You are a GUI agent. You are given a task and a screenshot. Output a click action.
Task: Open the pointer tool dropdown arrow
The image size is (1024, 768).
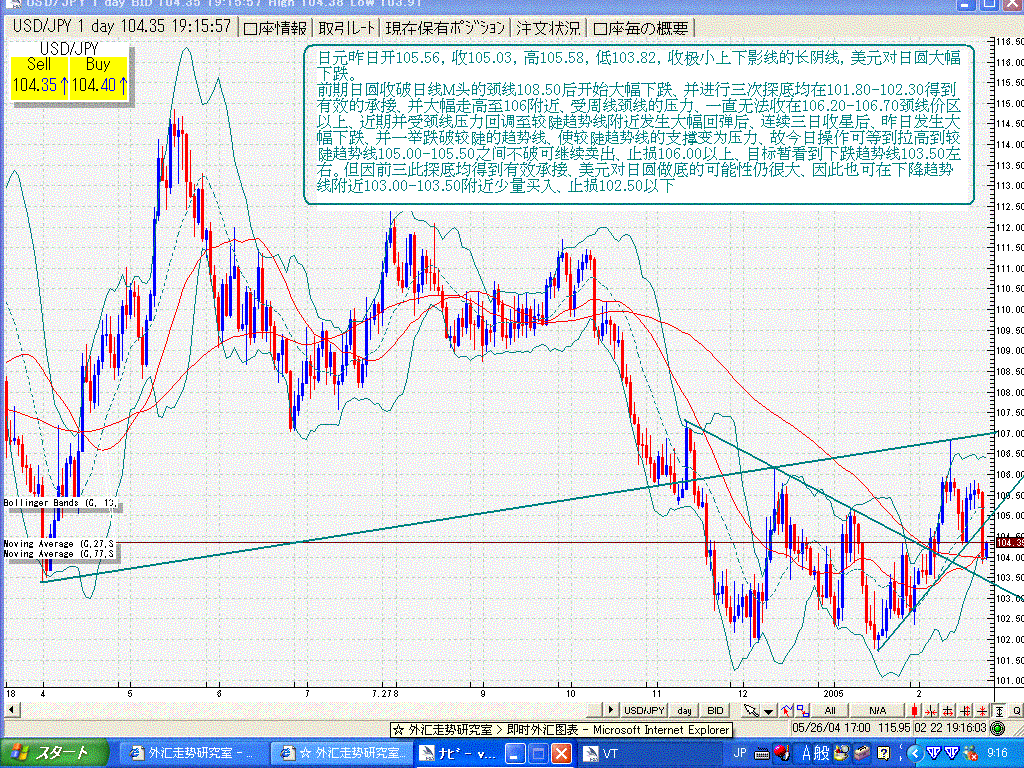click(x=769, y=711)
